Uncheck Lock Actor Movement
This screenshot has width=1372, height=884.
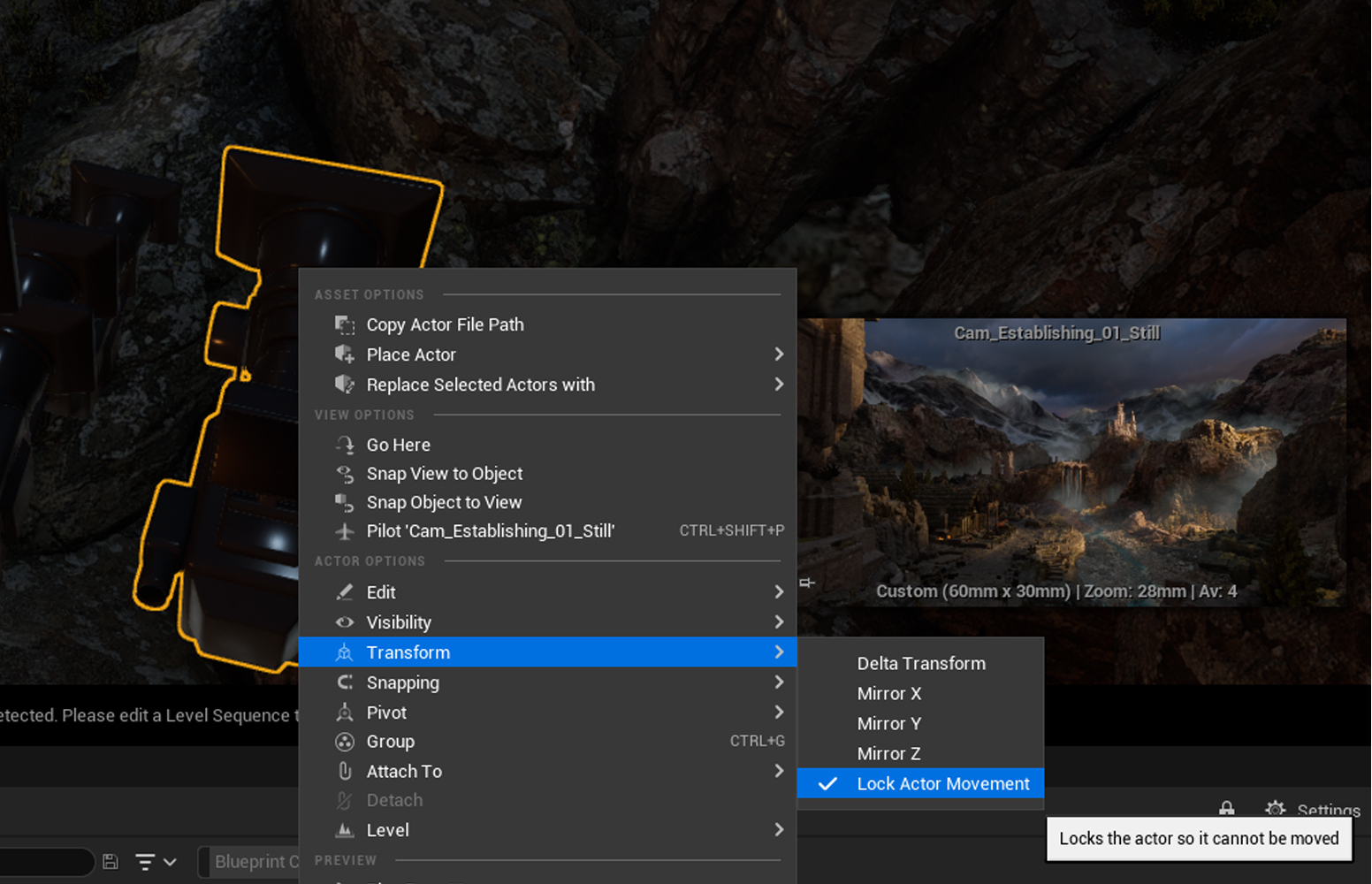pyautogui.click(x=920, y=784)
